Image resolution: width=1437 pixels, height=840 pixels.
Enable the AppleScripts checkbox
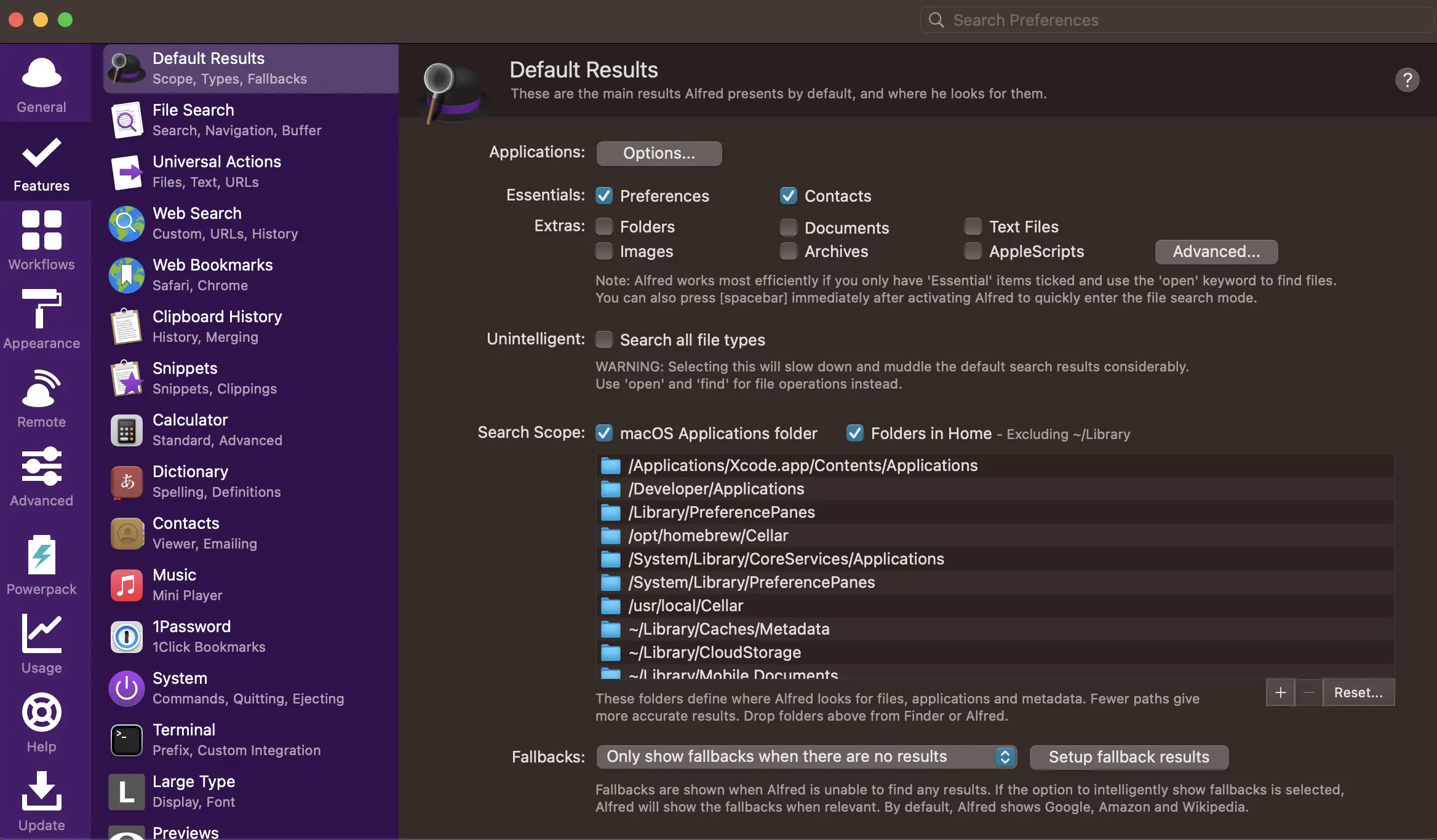coord(973,251)
